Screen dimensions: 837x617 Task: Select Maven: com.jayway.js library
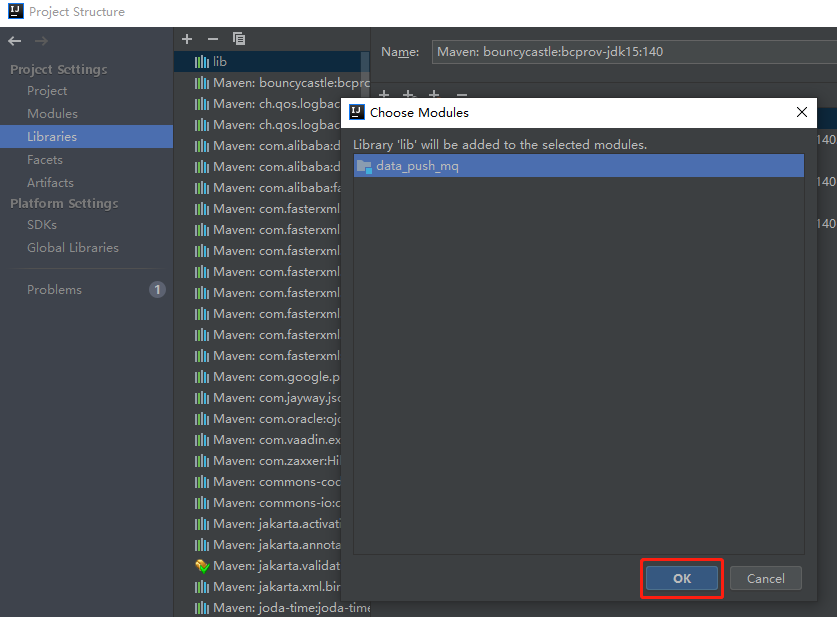pyautogui.click(x=258, y=398)
